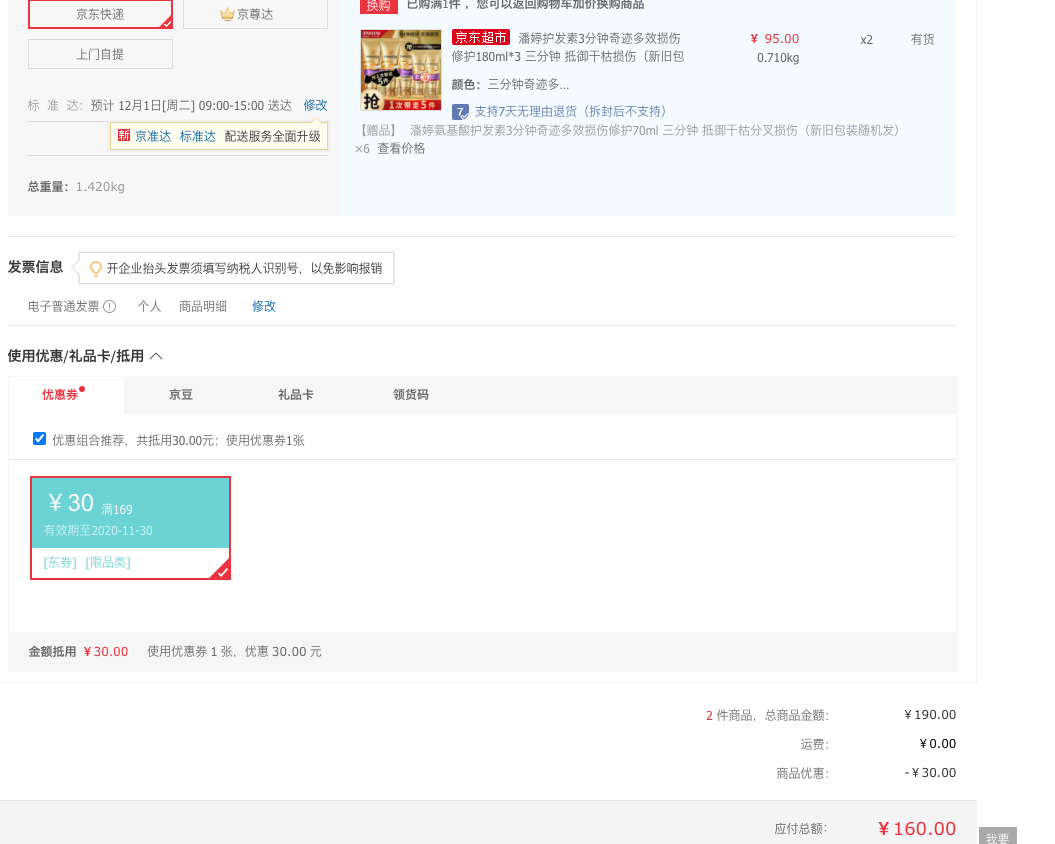Click the 商品明细 invoice content text
This screenshot has width=1055, height=844.
click(x=203, y=306)
